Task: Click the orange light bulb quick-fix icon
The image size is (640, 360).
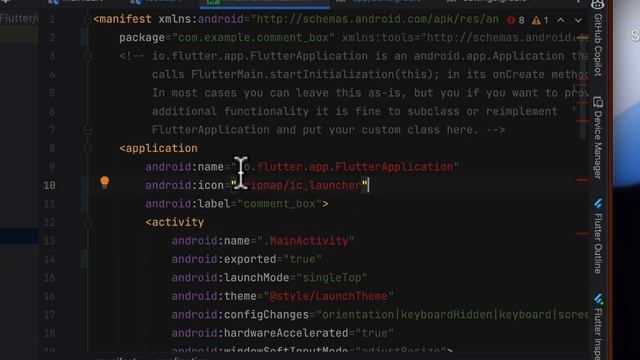Action: [105, 182]
